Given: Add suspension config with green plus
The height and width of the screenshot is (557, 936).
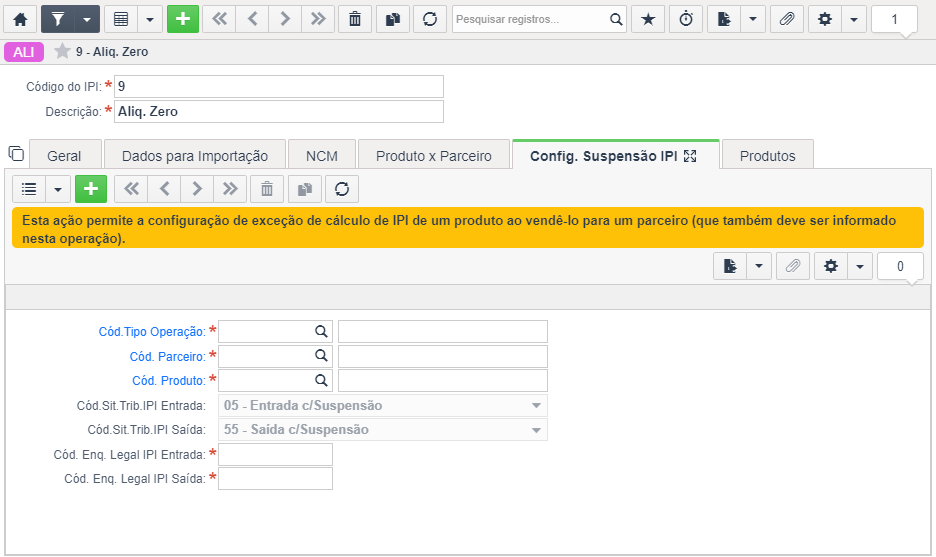Looking at the screenshot, I should coord(91,189).
